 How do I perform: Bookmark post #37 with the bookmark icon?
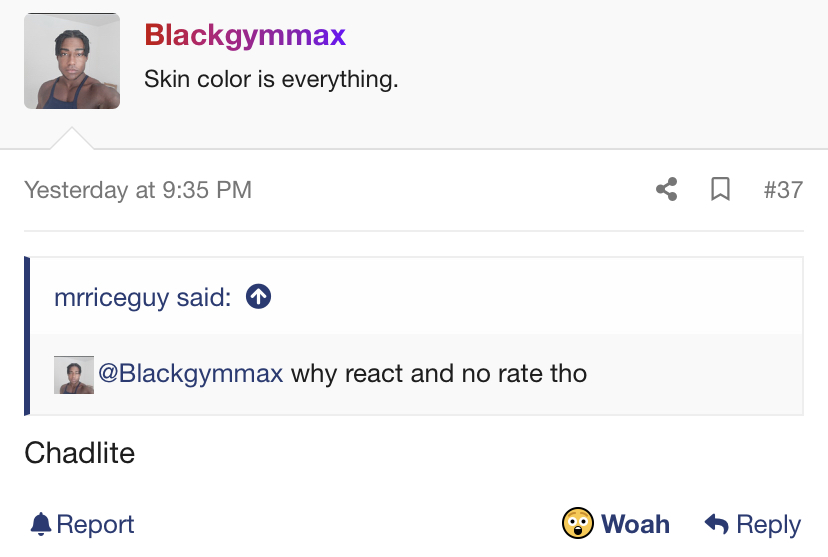coord(720,189)
